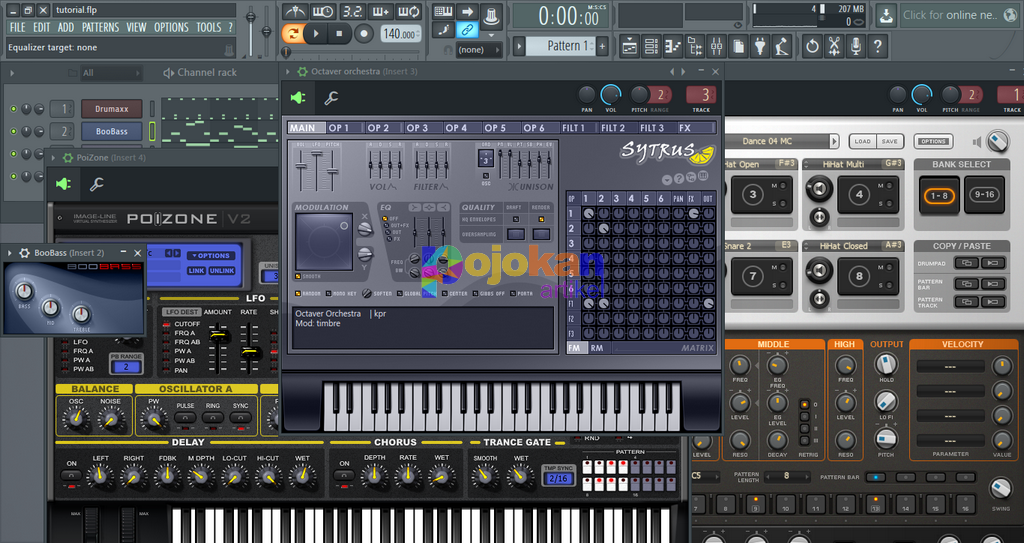The image size is (1024, 543).
Task: Toggle Sytrus Smooth modulation checkbox
Action: coord(298,276)
